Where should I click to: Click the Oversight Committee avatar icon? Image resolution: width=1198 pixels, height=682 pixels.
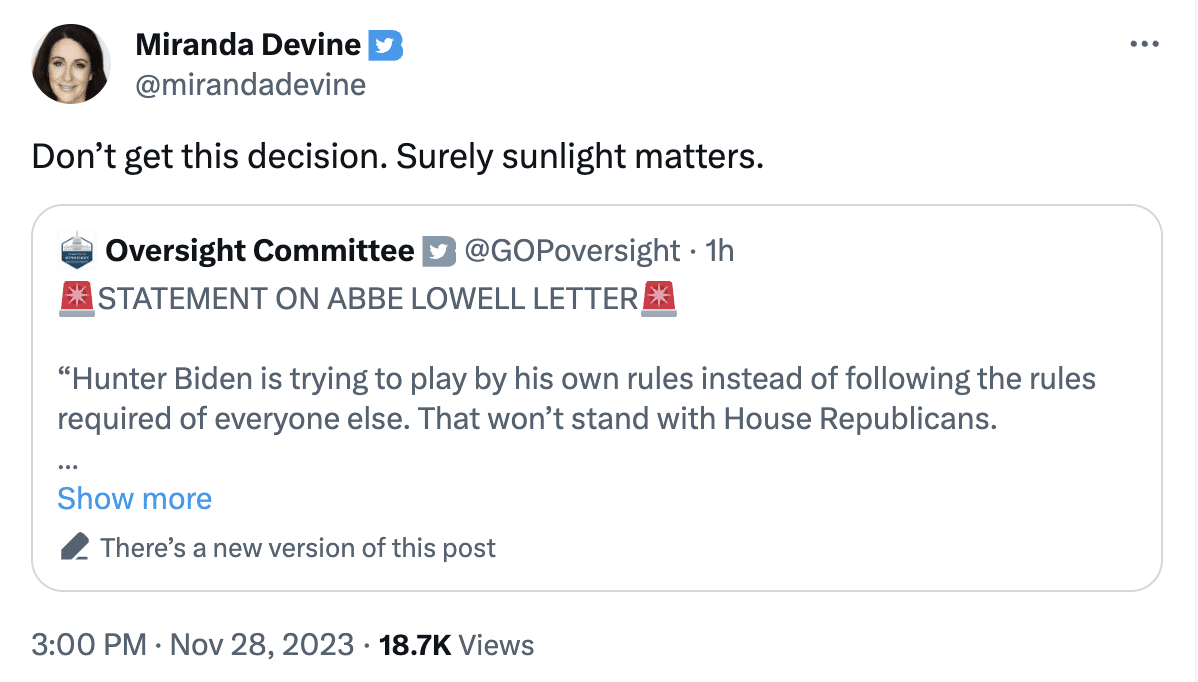pyautogui.click(x=77, y=250)
